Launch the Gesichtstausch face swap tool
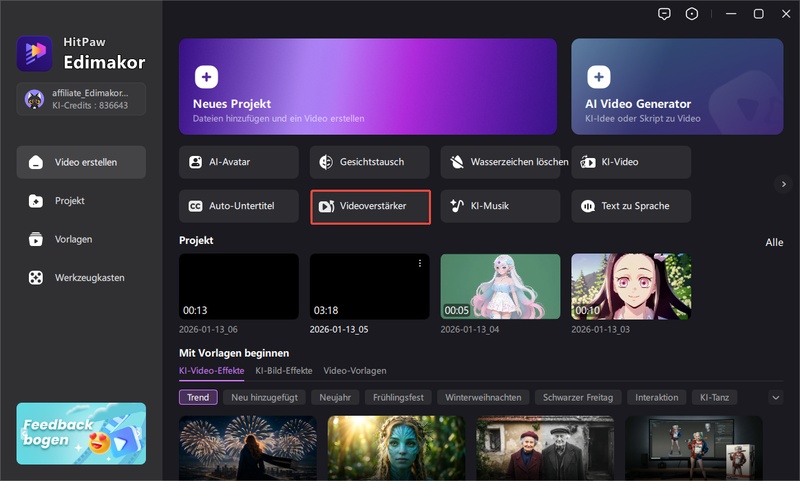Image resolution: width=800 pixels, height=481 pixels. (370, 162)
